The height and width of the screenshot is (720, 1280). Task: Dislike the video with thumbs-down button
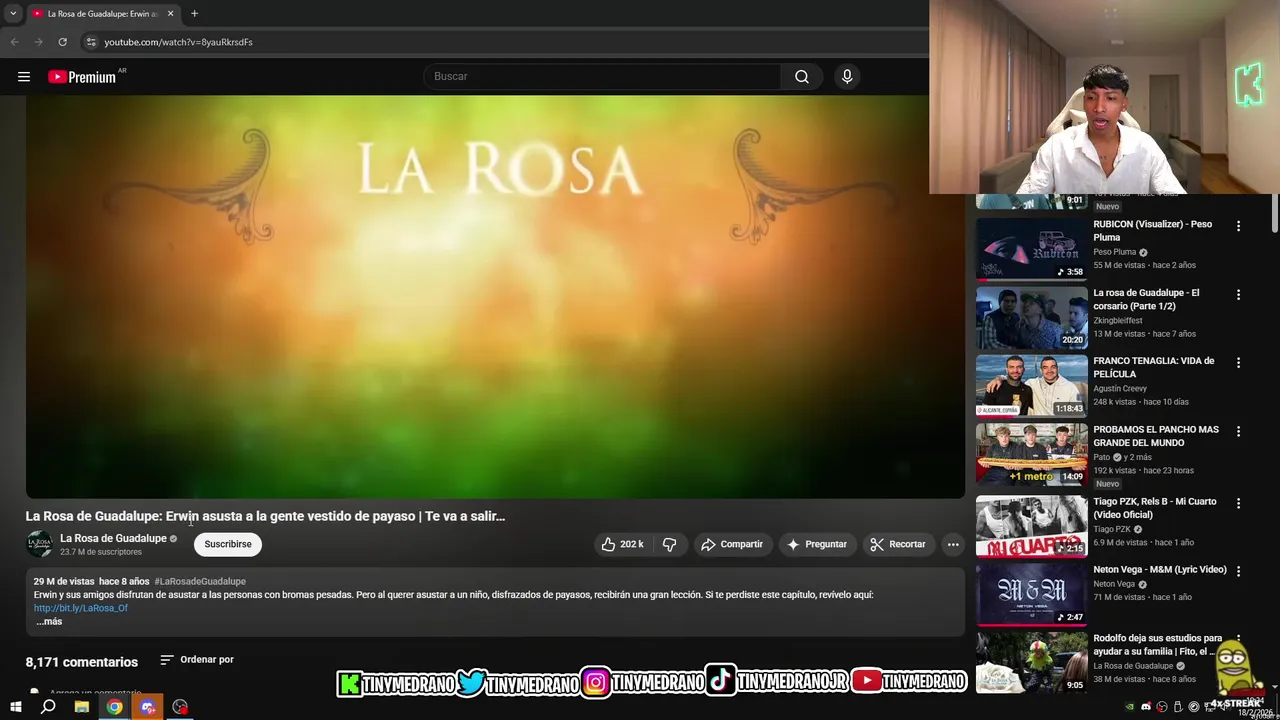pos(670,544)
